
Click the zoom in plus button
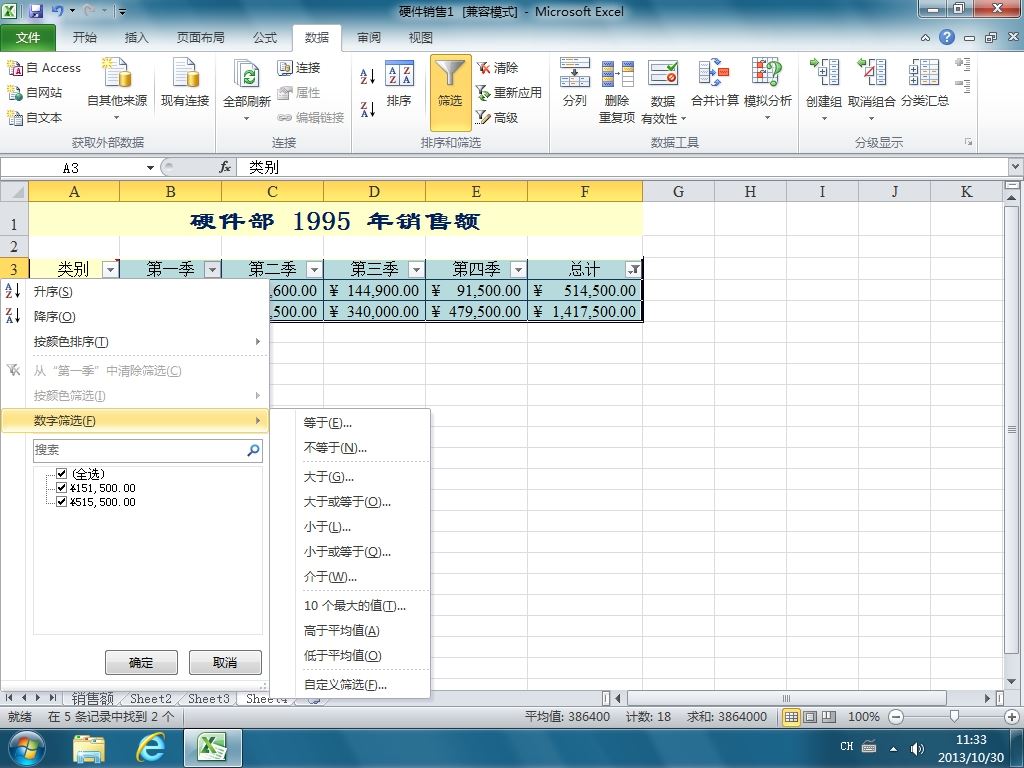point(1012,717)
